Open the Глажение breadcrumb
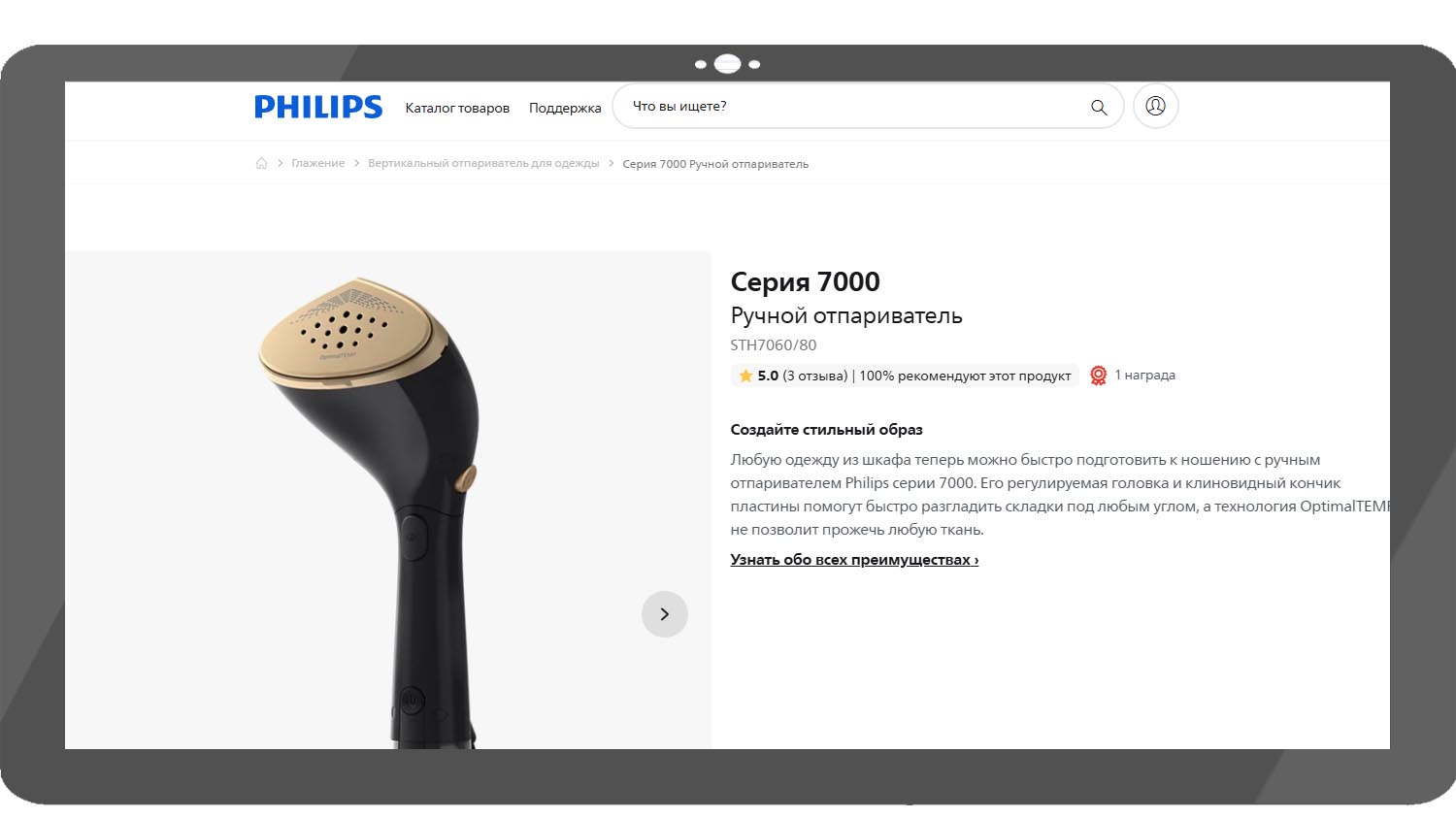 point(318,163)
